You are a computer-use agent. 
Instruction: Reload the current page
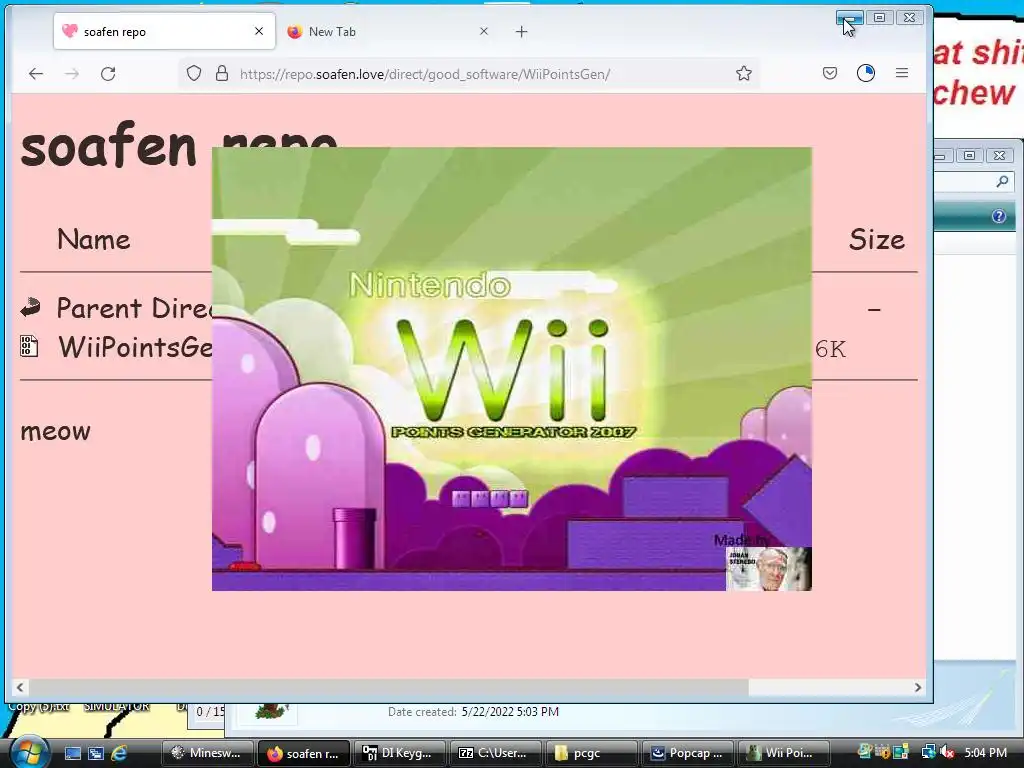108,74
